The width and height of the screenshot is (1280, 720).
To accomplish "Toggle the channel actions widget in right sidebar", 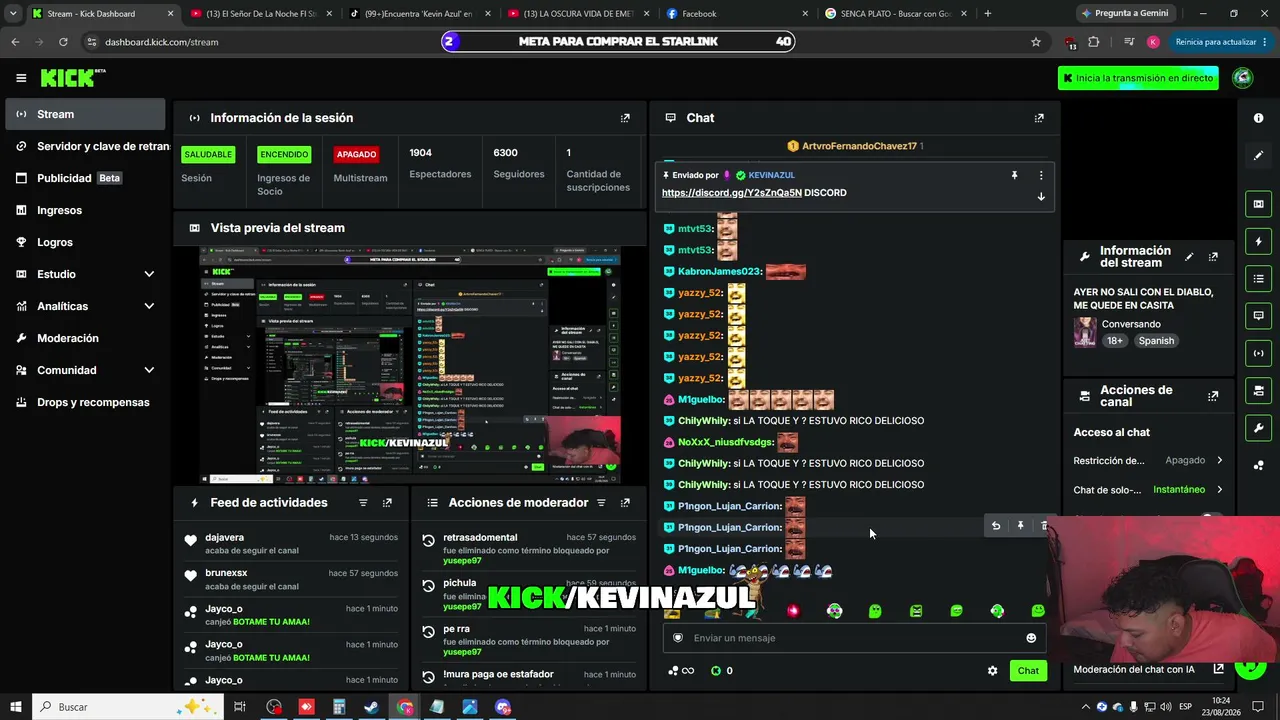I will point(1258,390).
